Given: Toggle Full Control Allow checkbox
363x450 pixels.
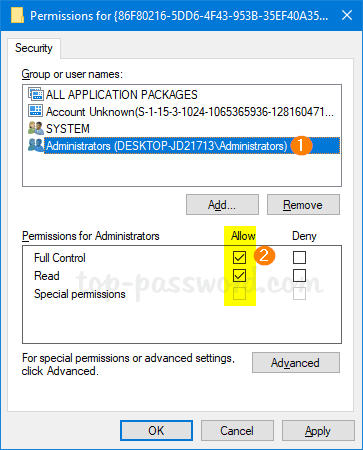Looking at the screenshot, I should pos(239,257).
